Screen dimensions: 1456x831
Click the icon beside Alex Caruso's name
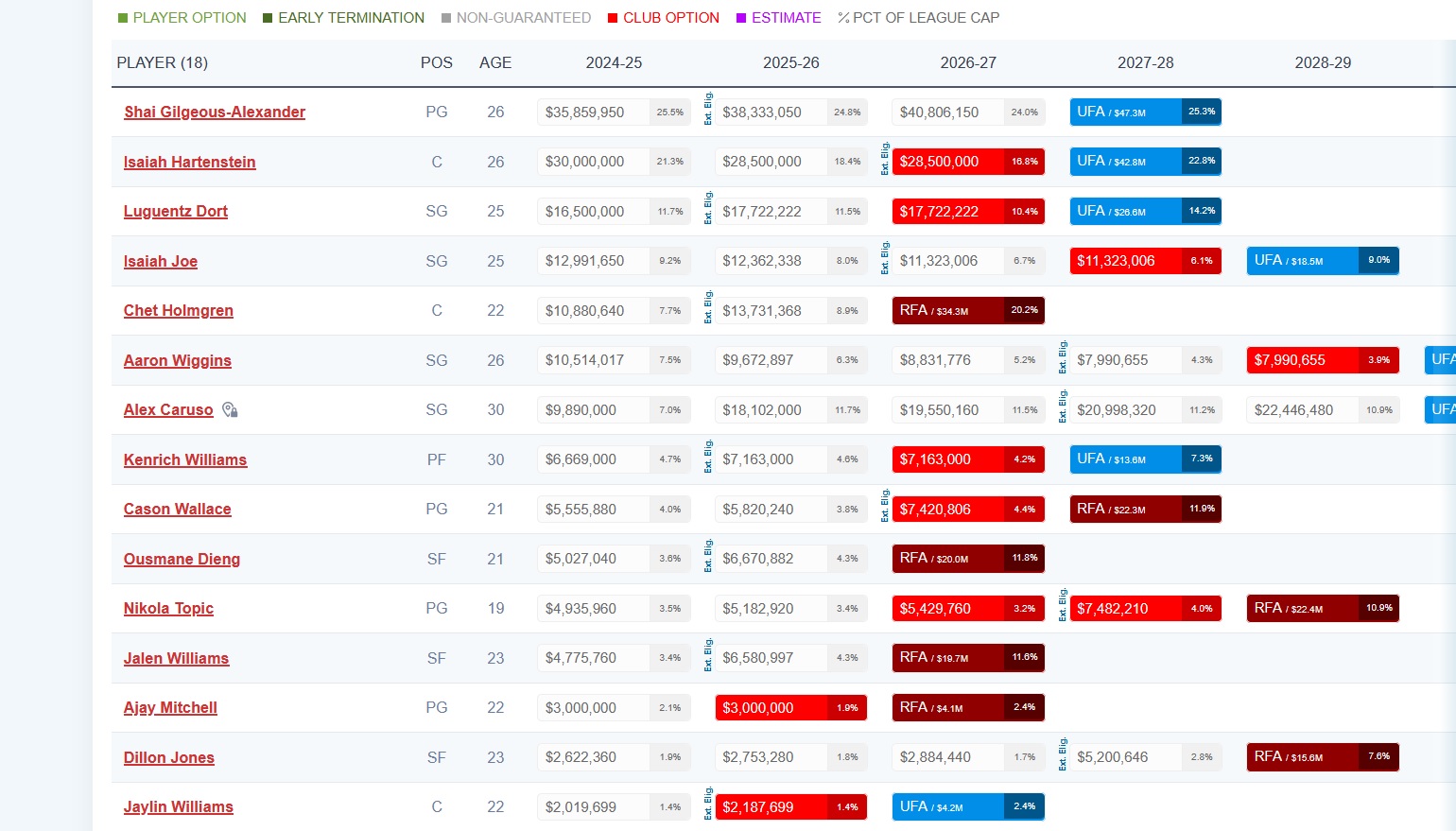coord(230,409)
